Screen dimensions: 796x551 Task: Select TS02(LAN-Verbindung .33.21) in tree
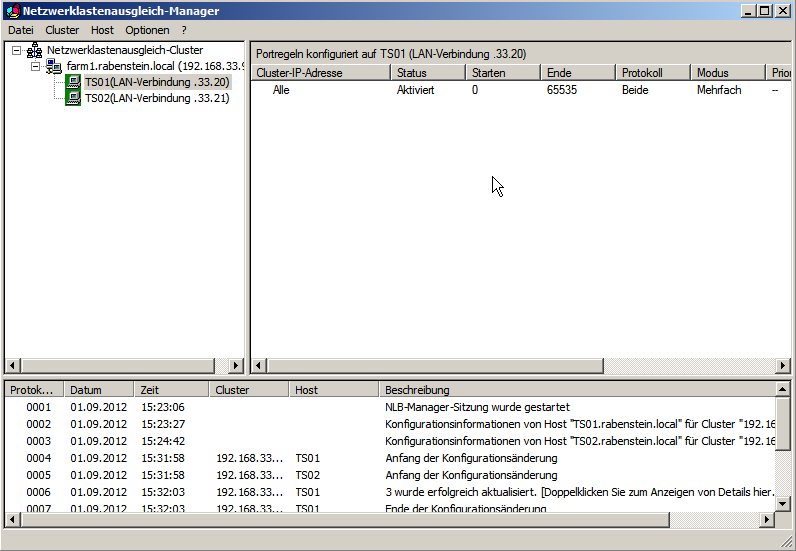coord(156,98)
